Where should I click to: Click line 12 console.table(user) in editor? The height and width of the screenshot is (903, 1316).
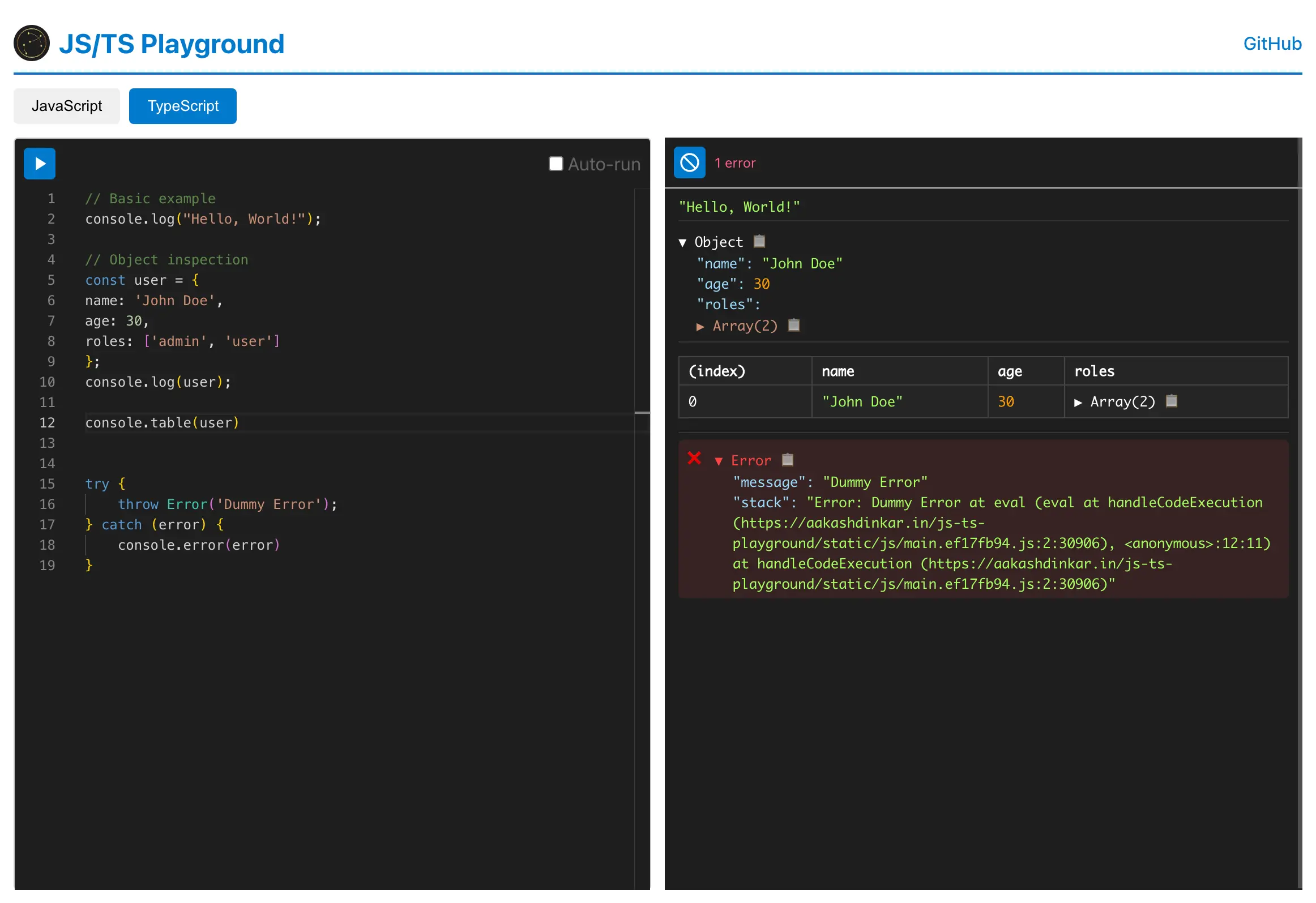point(163,422)
